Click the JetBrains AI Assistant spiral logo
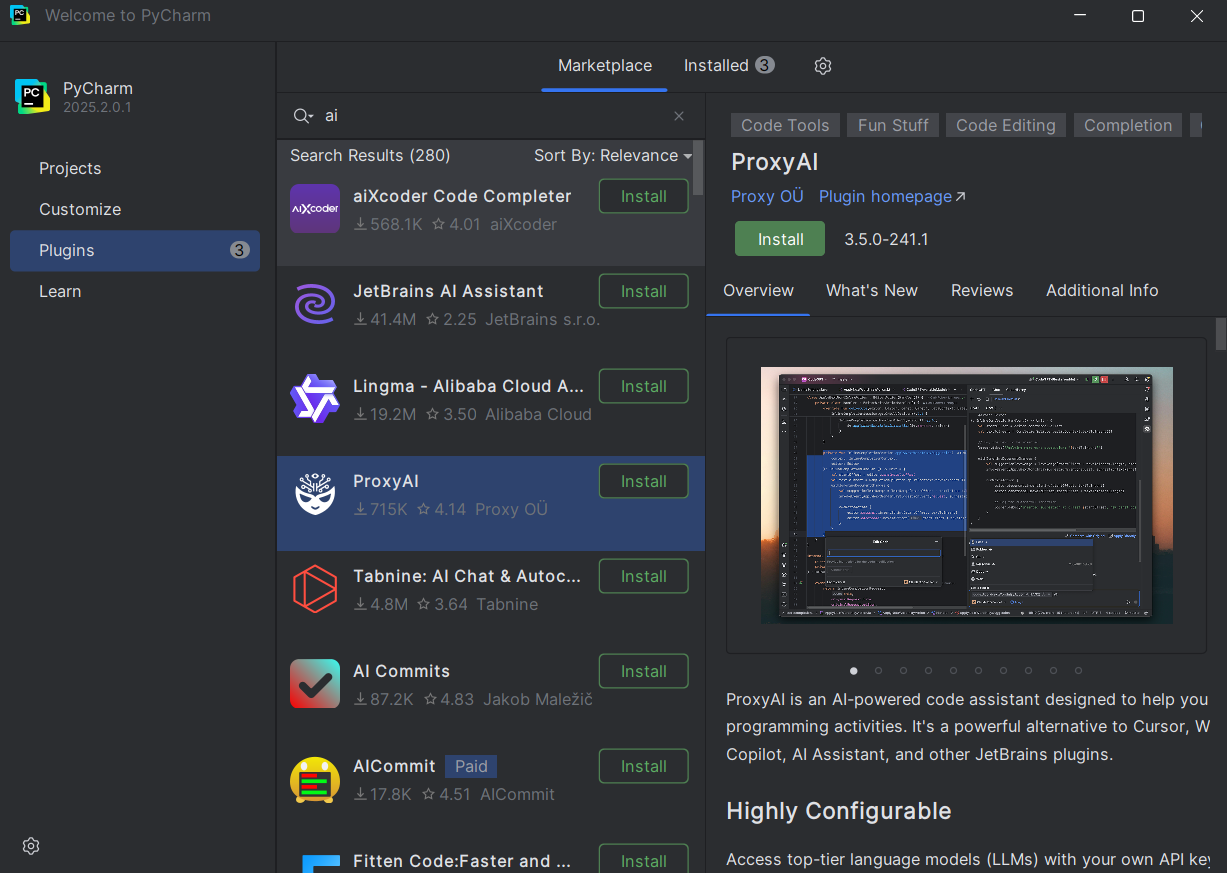 [x=315, y=304]
